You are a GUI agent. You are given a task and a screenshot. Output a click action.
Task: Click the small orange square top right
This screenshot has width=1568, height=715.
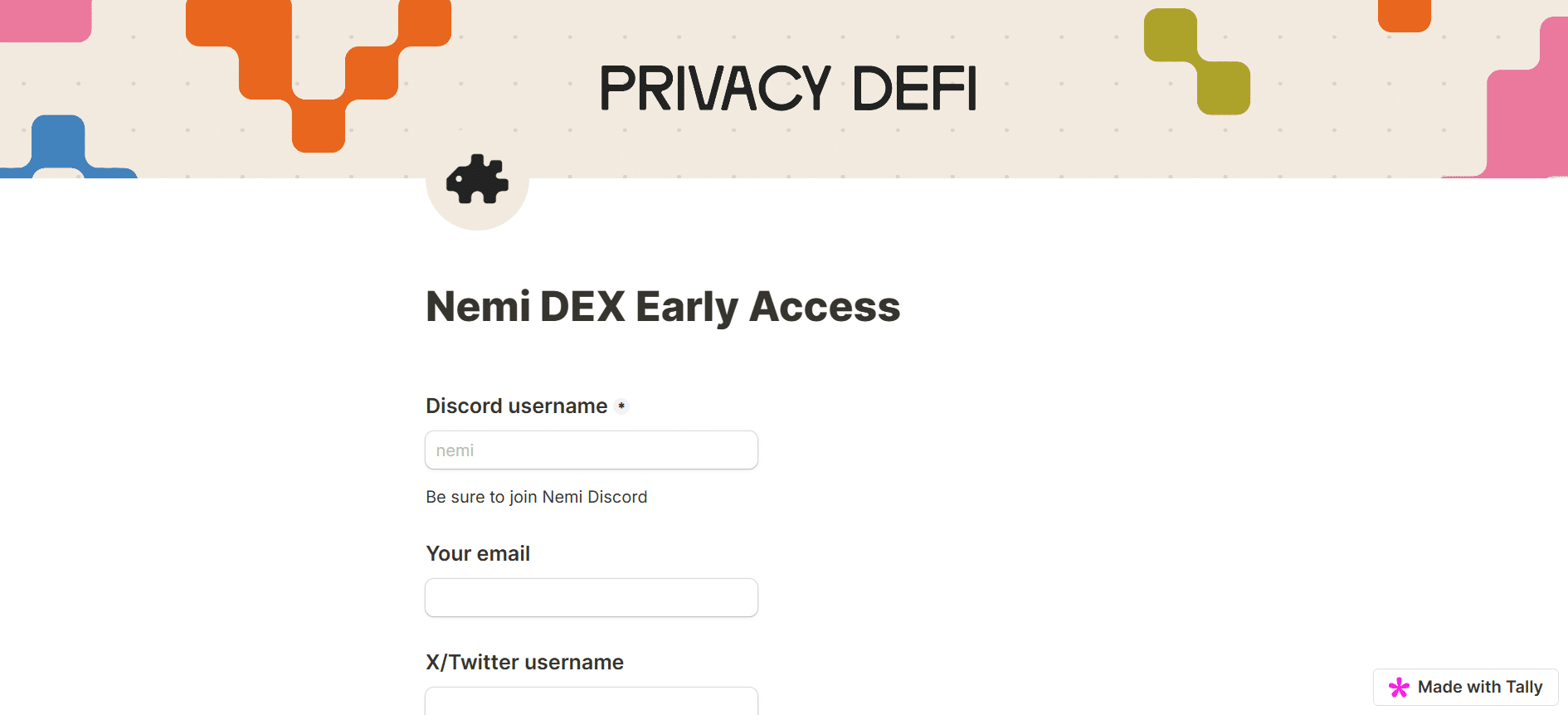[x=1405, y=15]
